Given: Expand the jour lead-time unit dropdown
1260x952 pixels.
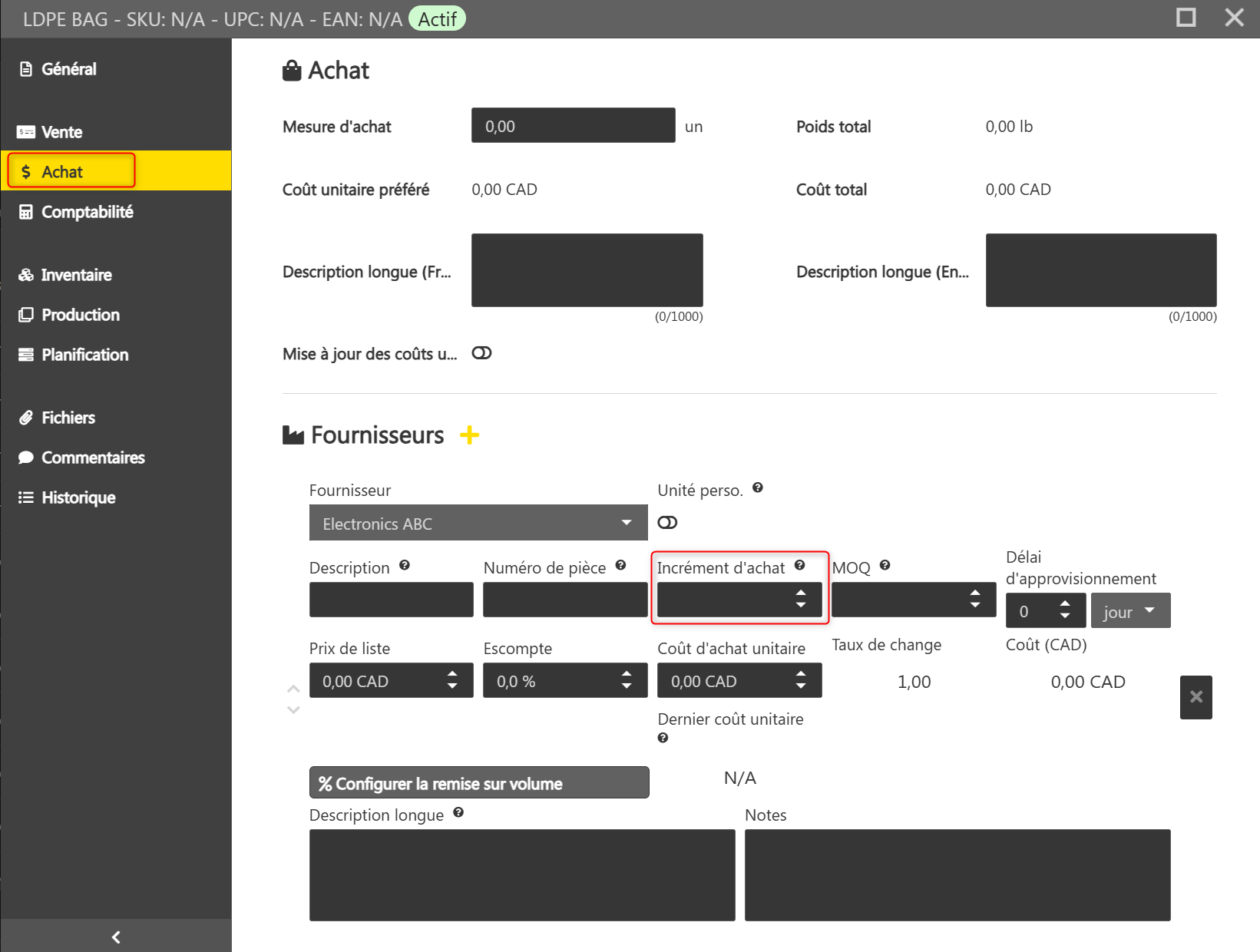Looking at the screenshot, I should 1130,611.
